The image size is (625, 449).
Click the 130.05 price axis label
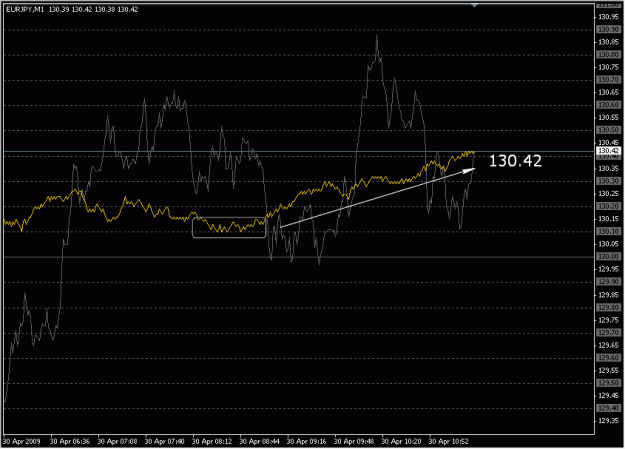[608, 244]
